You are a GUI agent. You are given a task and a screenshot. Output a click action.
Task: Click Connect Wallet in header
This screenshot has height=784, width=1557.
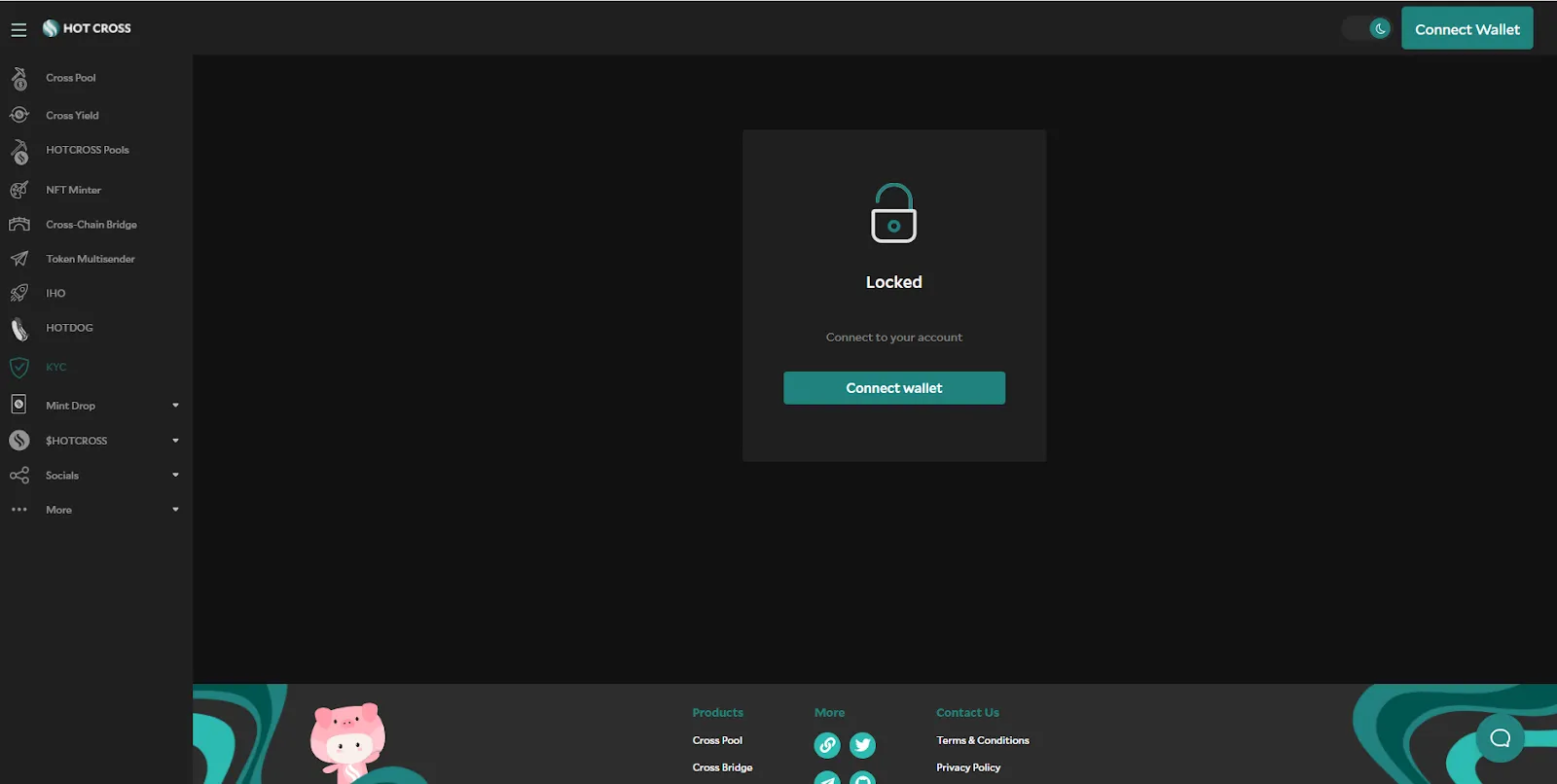pos(1466,28)
